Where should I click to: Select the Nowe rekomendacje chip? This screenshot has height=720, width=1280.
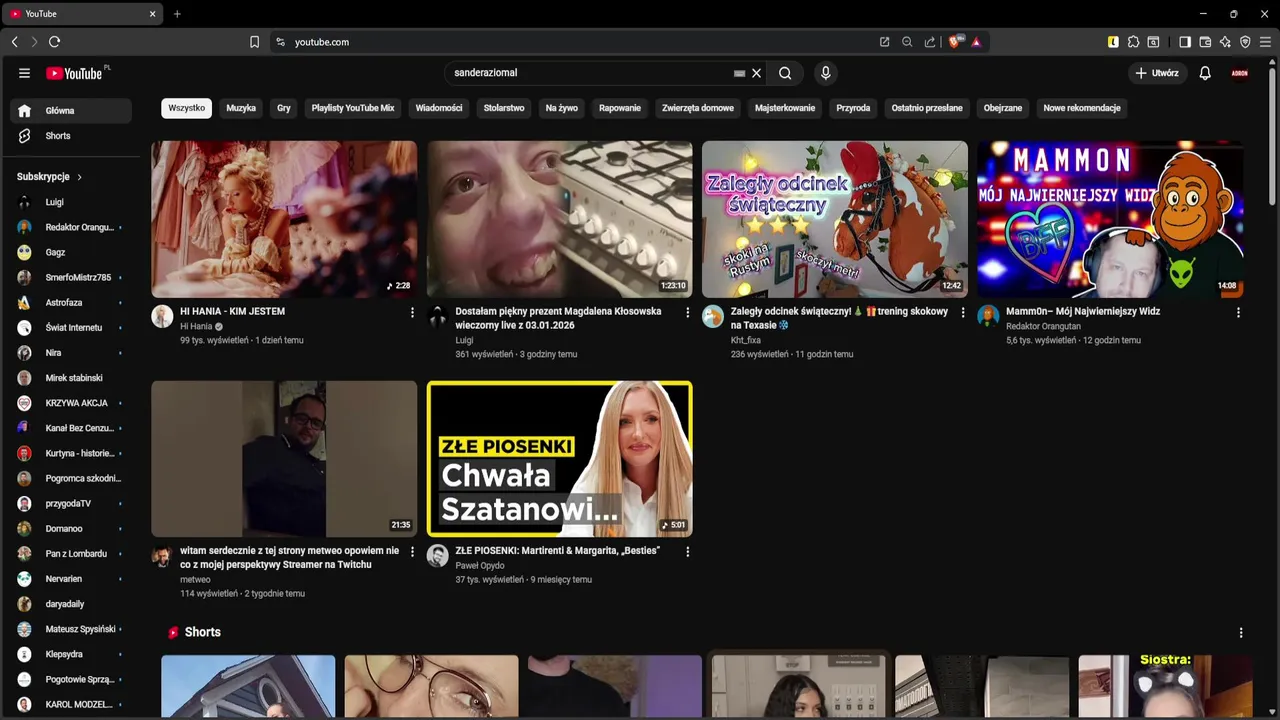coord(1082,108)
